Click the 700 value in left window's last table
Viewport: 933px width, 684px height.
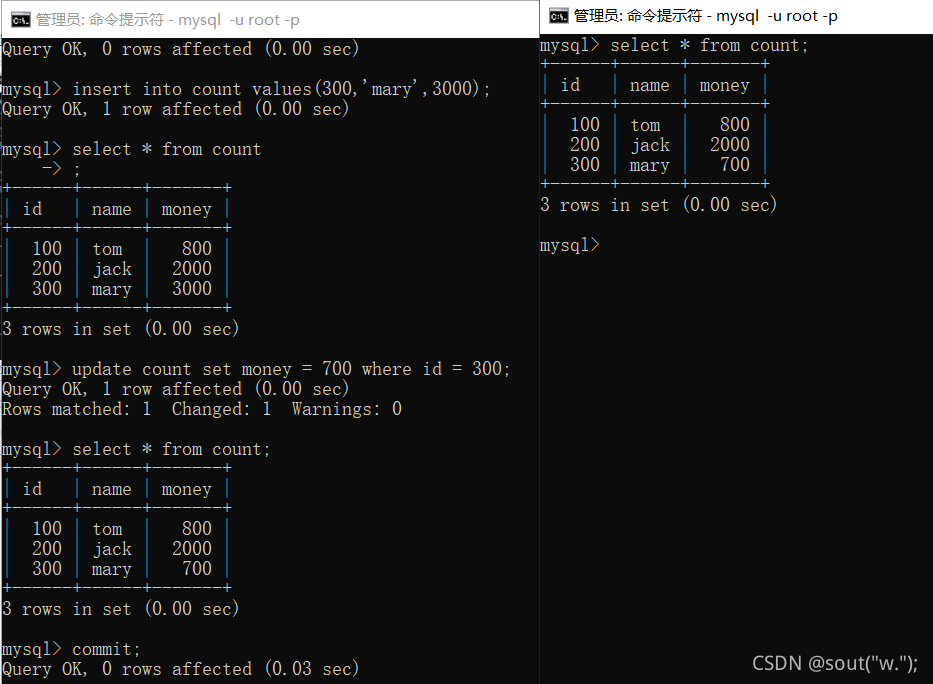click(x=197, y=569)
